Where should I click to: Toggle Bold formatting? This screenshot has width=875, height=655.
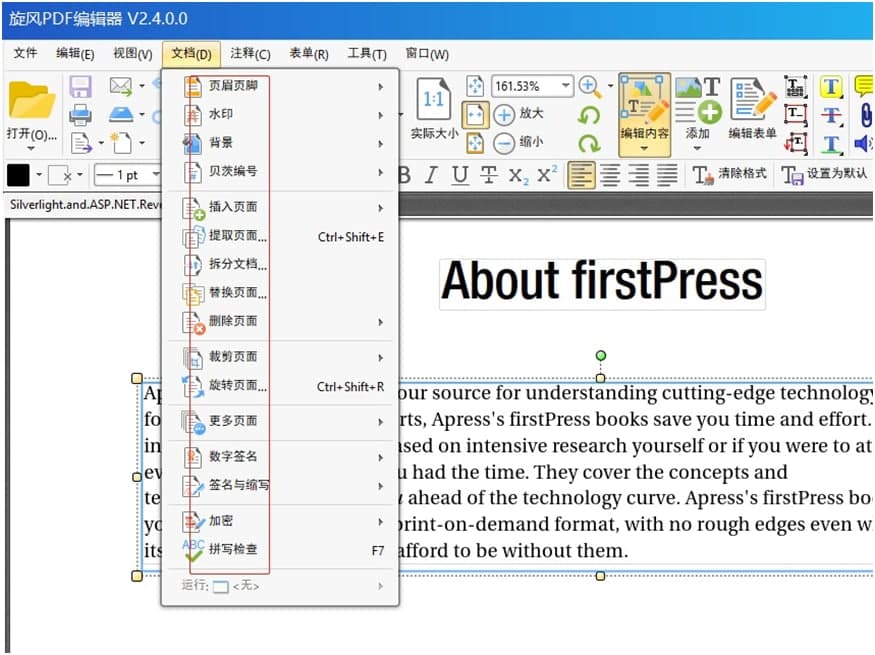coord(405,175)
